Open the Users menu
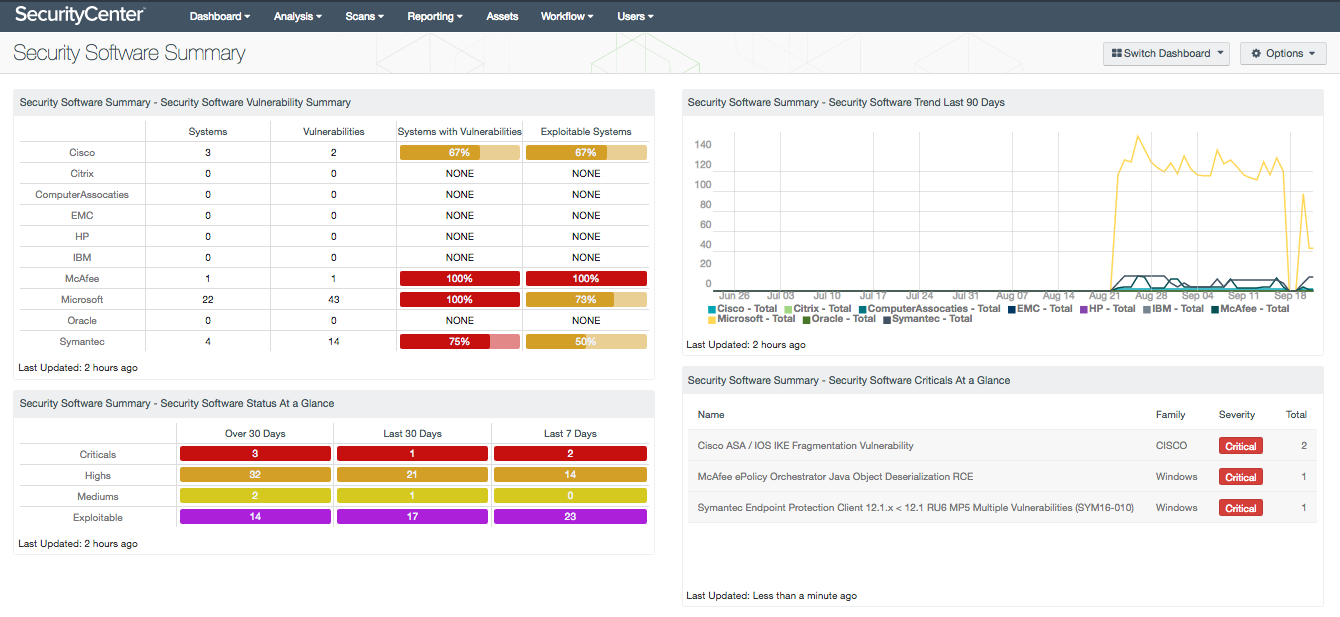This screenshot has height=617, width=1340. tap(635, 16)
